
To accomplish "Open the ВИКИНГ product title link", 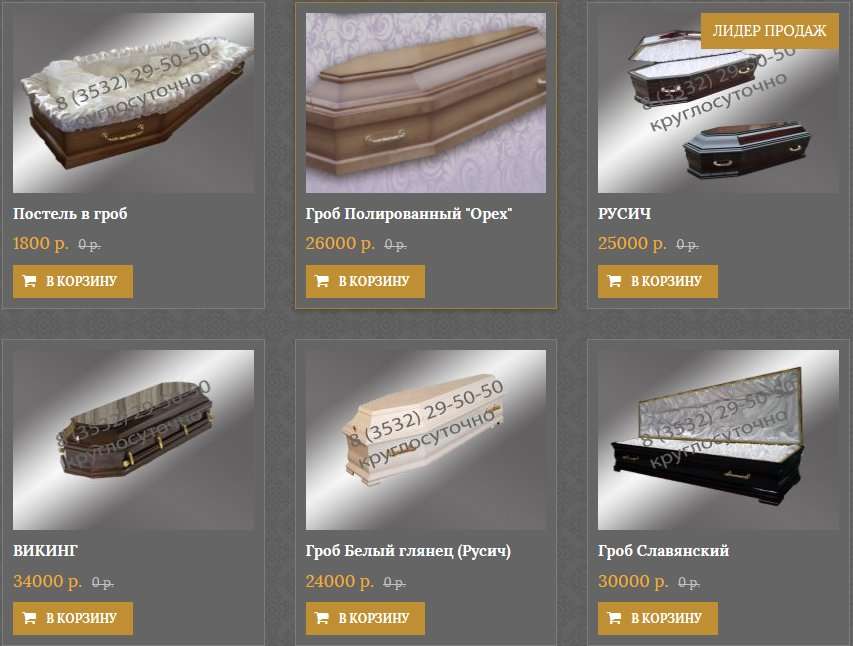I will point(46,551).
